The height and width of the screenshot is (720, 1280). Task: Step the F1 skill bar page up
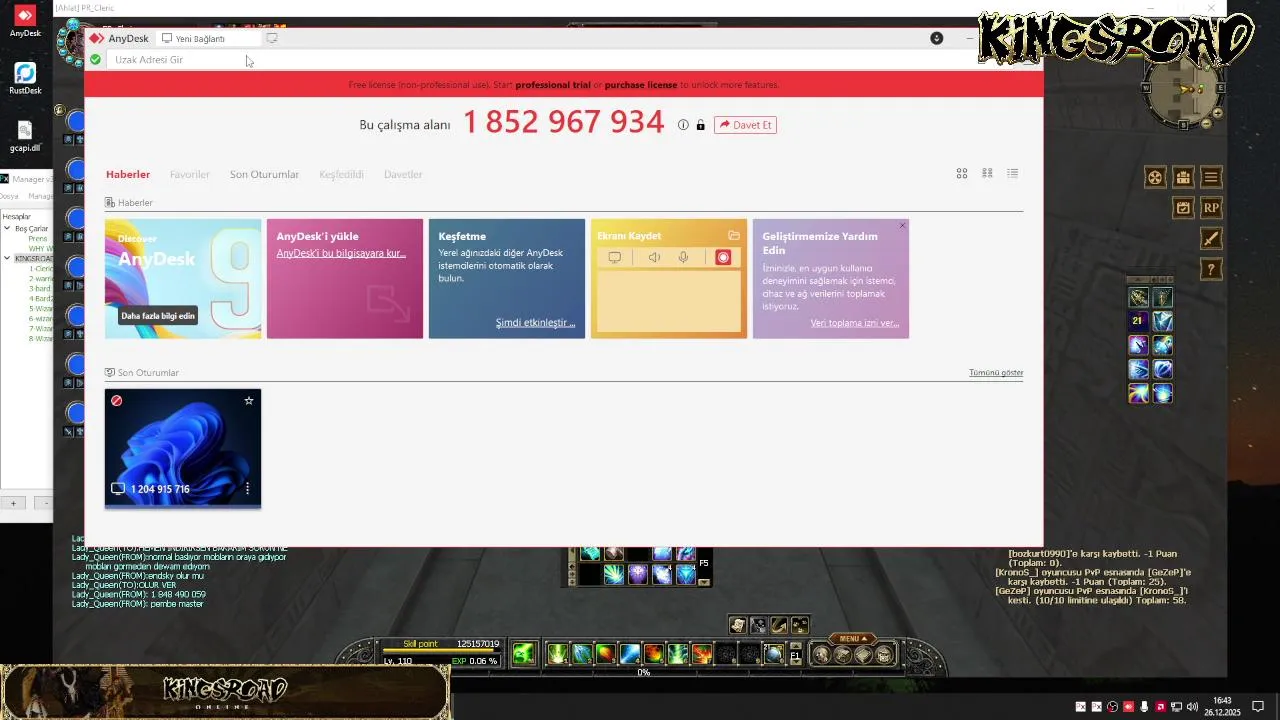click(x=796, y=647)
